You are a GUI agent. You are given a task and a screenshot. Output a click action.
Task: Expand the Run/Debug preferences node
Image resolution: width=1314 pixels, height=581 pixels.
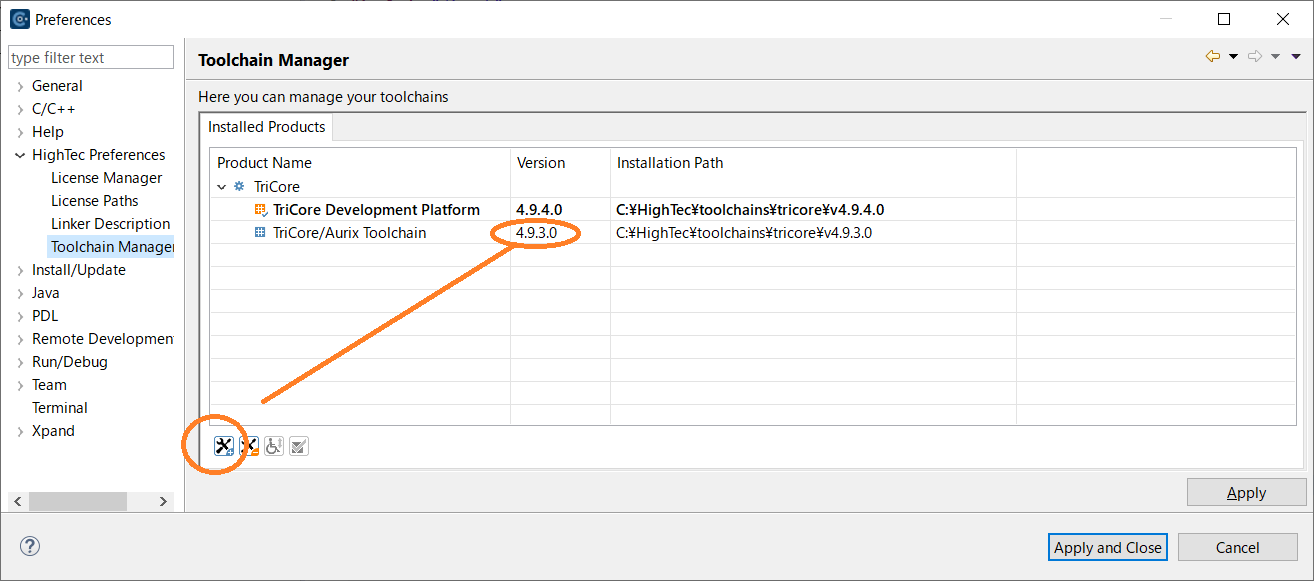pyautogui.click(x=20, y=362)
